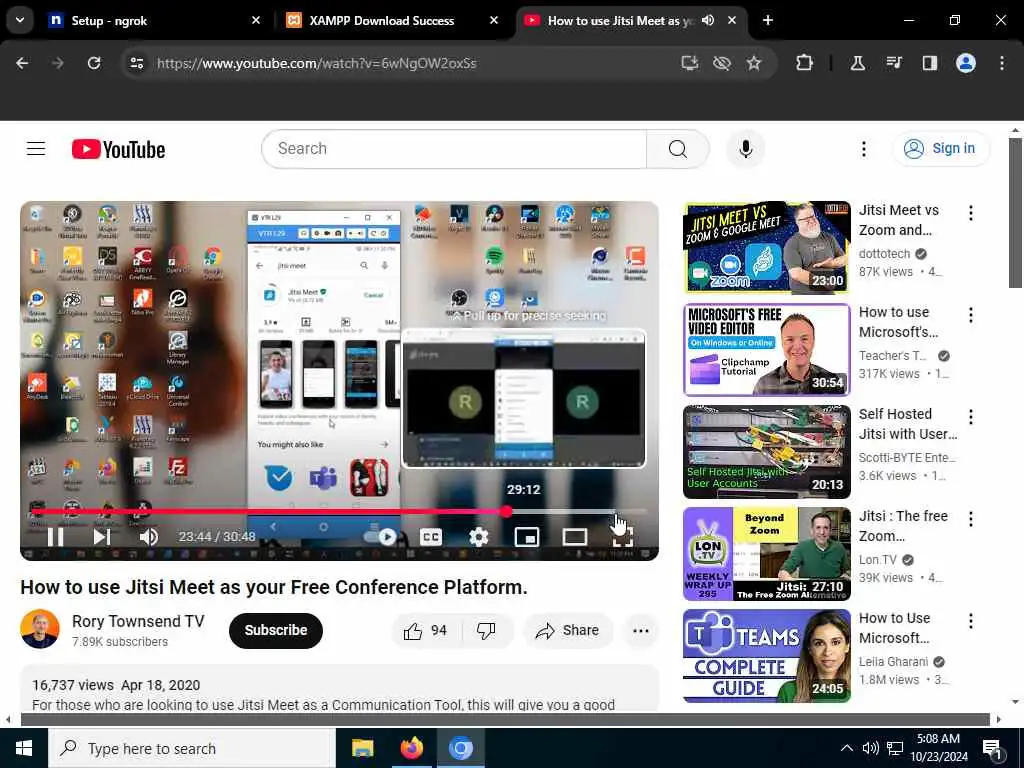The width and height of the screenshot is (1024, 768).
Task: Open options for How to use Microsoft's video
Action: pos(971,315)
